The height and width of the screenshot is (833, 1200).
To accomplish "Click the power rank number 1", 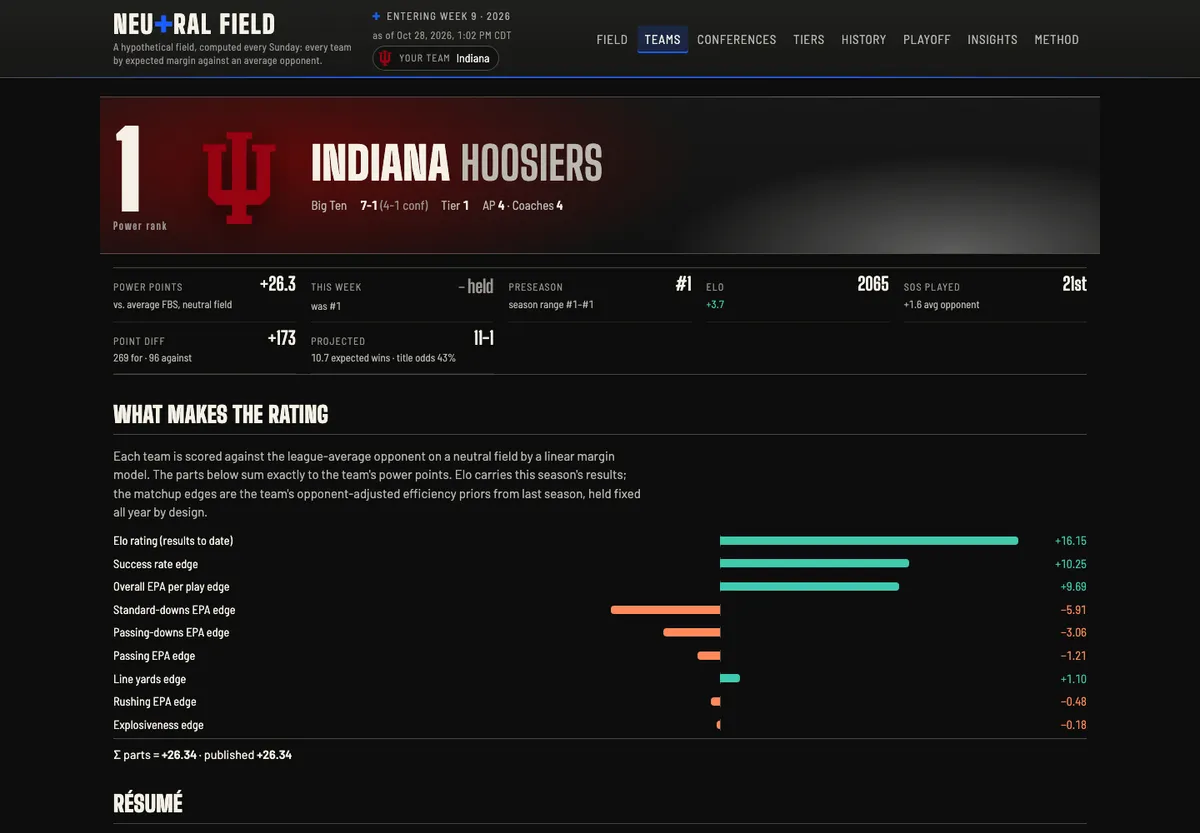I will coord(128,167).
